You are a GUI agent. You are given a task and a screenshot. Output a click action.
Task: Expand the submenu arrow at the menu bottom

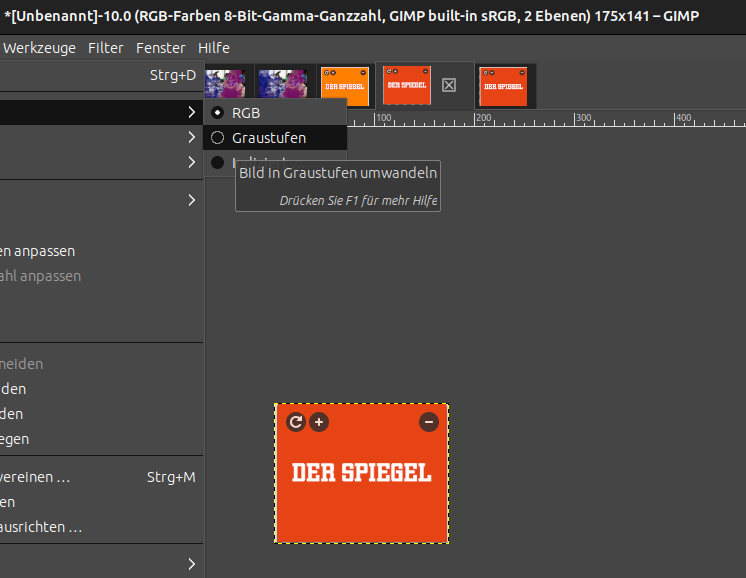(191, 564)
